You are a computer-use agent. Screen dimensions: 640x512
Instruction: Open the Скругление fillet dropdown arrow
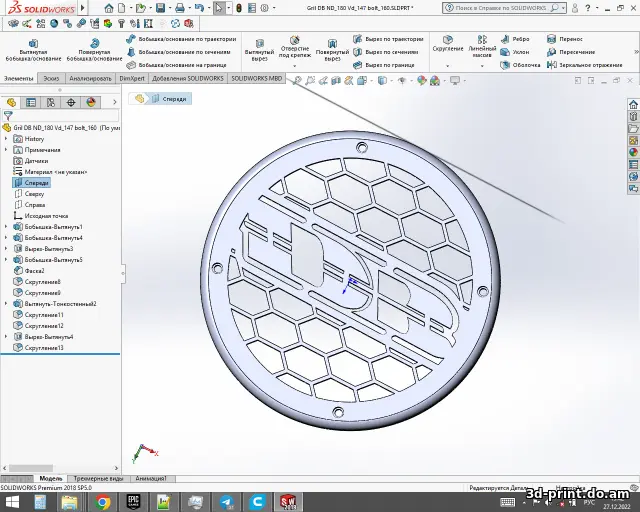447,64
